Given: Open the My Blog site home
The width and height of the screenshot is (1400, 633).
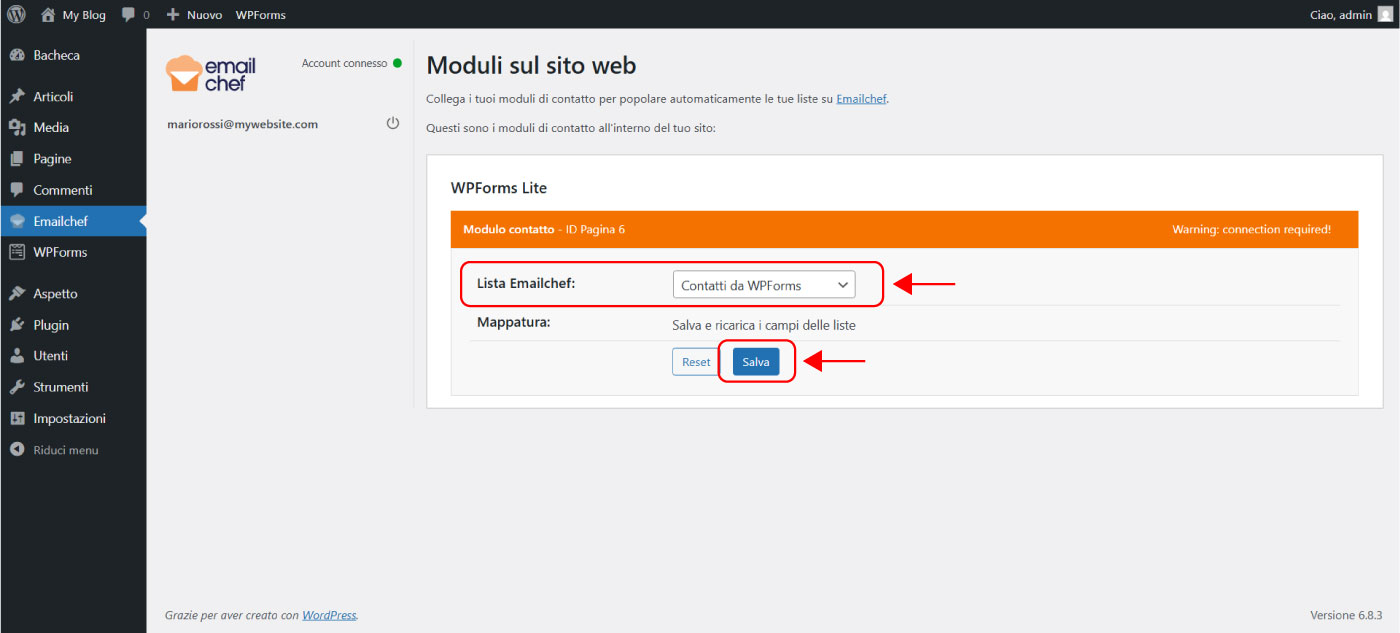Looking at the screenshot, I should (x=75, y=15).
